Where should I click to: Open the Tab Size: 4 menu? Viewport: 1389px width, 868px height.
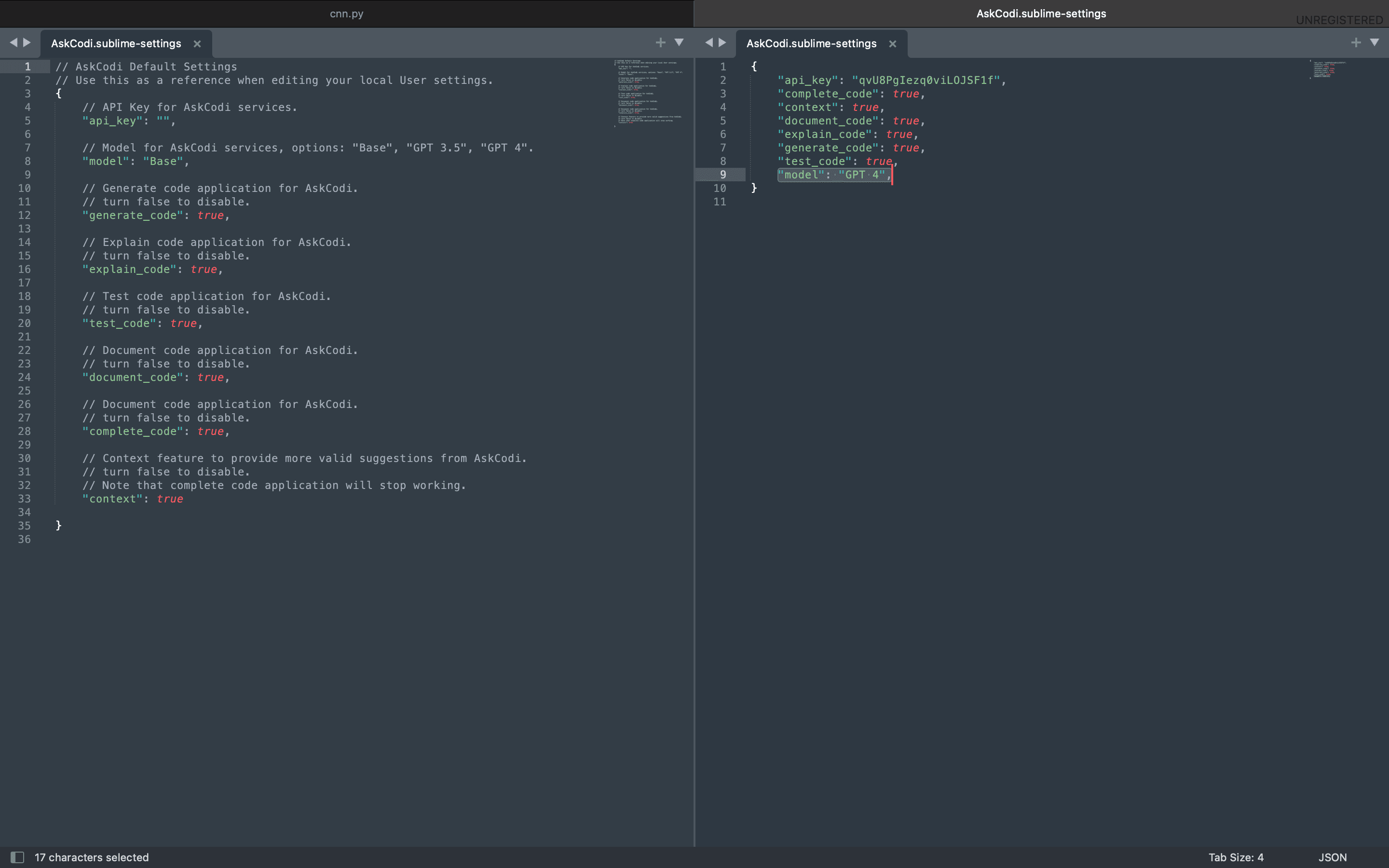pyautogui.click(x=1236, y=857)
